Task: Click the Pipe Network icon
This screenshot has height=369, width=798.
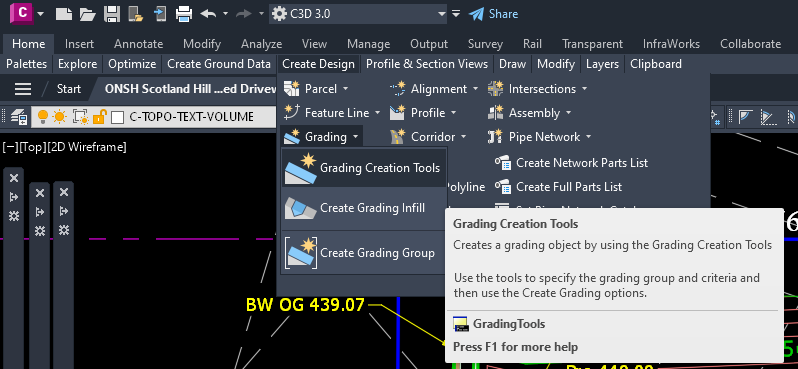Action: click(495, 136)
